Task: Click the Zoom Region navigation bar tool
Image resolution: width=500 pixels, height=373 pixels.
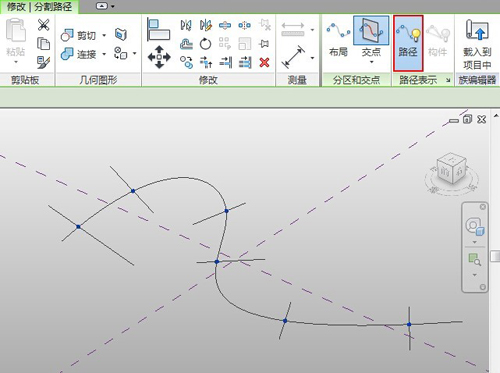Action: coord(475,259)
